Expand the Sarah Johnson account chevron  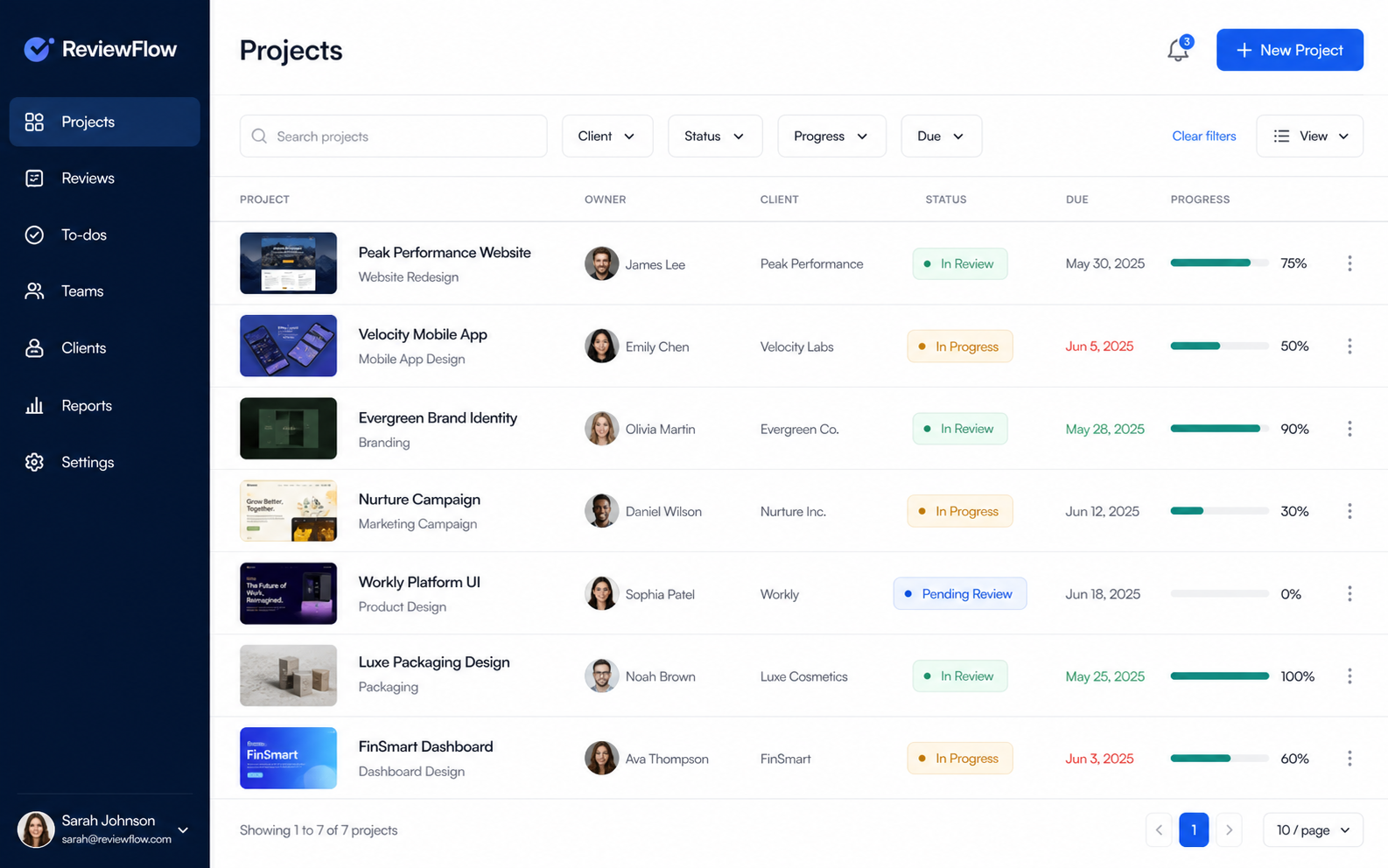click(183, 829)
